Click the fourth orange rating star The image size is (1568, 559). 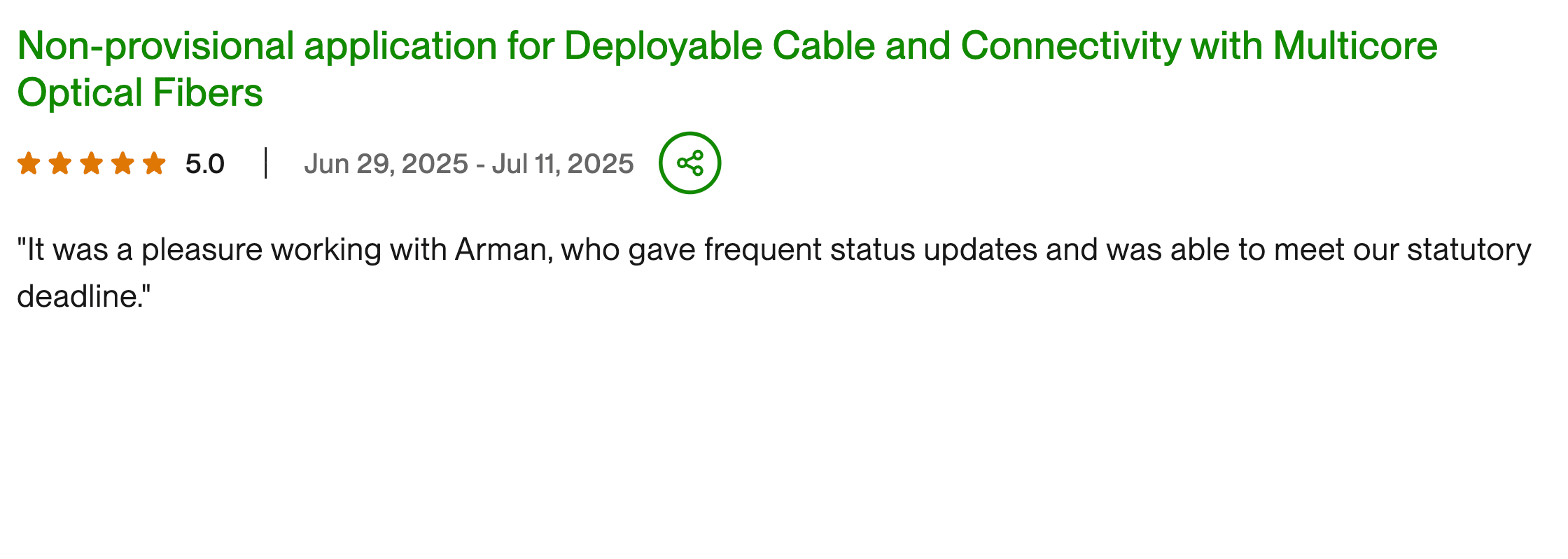pyautogui.click(x=122, y=164)
